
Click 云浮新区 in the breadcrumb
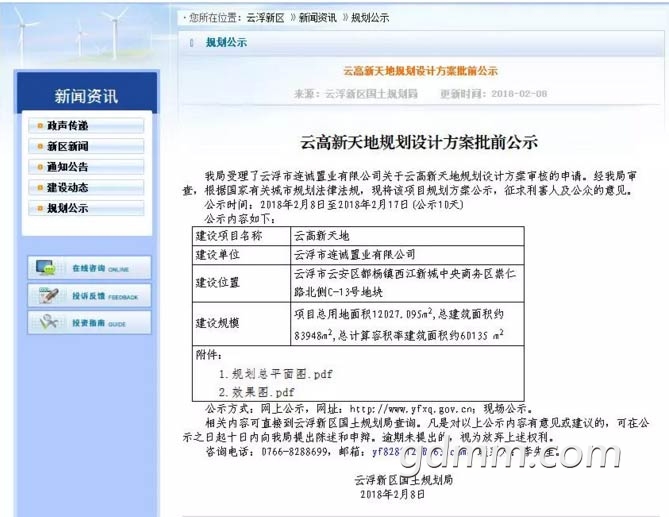click(x=266, y=18)
